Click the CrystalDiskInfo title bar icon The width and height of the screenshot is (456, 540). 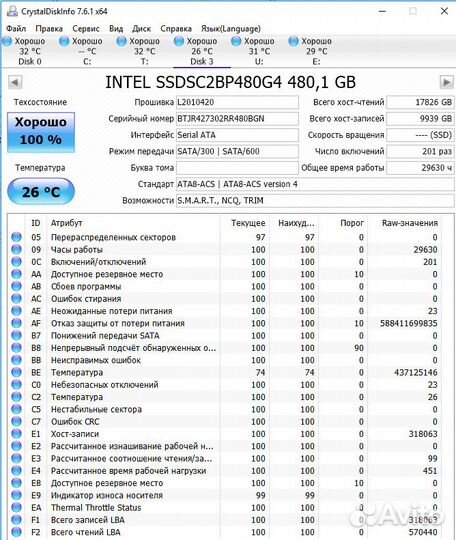coord(12,11)
